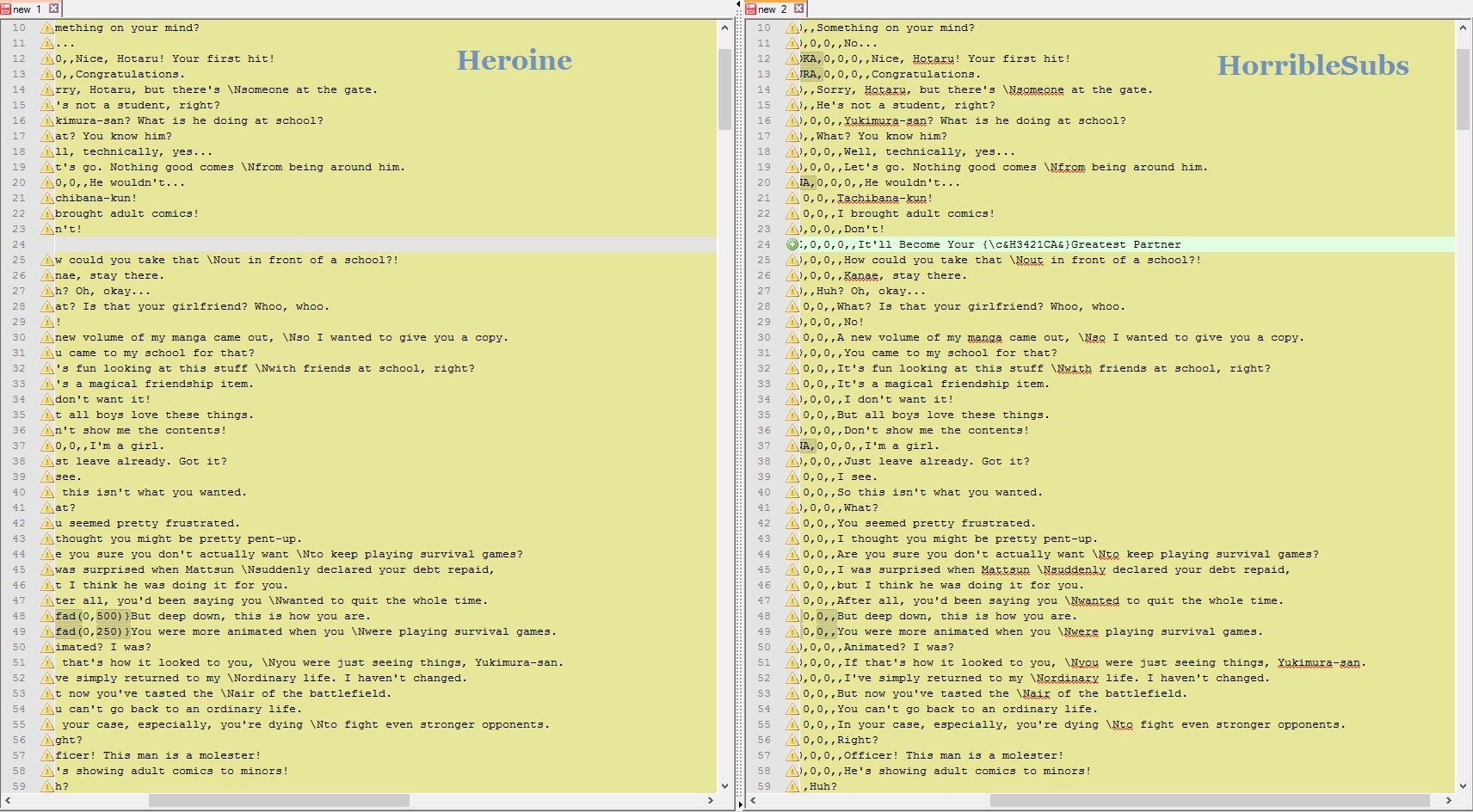Click scroll up arrow in right pane
This screenshot has height=812, width=1473.
(1463, 28)
